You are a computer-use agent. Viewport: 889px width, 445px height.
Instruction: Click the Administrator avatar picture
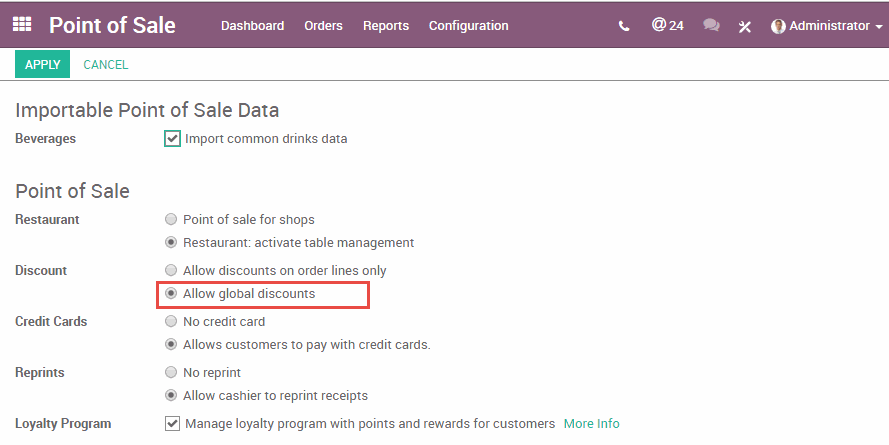click(x=778, y=26)
